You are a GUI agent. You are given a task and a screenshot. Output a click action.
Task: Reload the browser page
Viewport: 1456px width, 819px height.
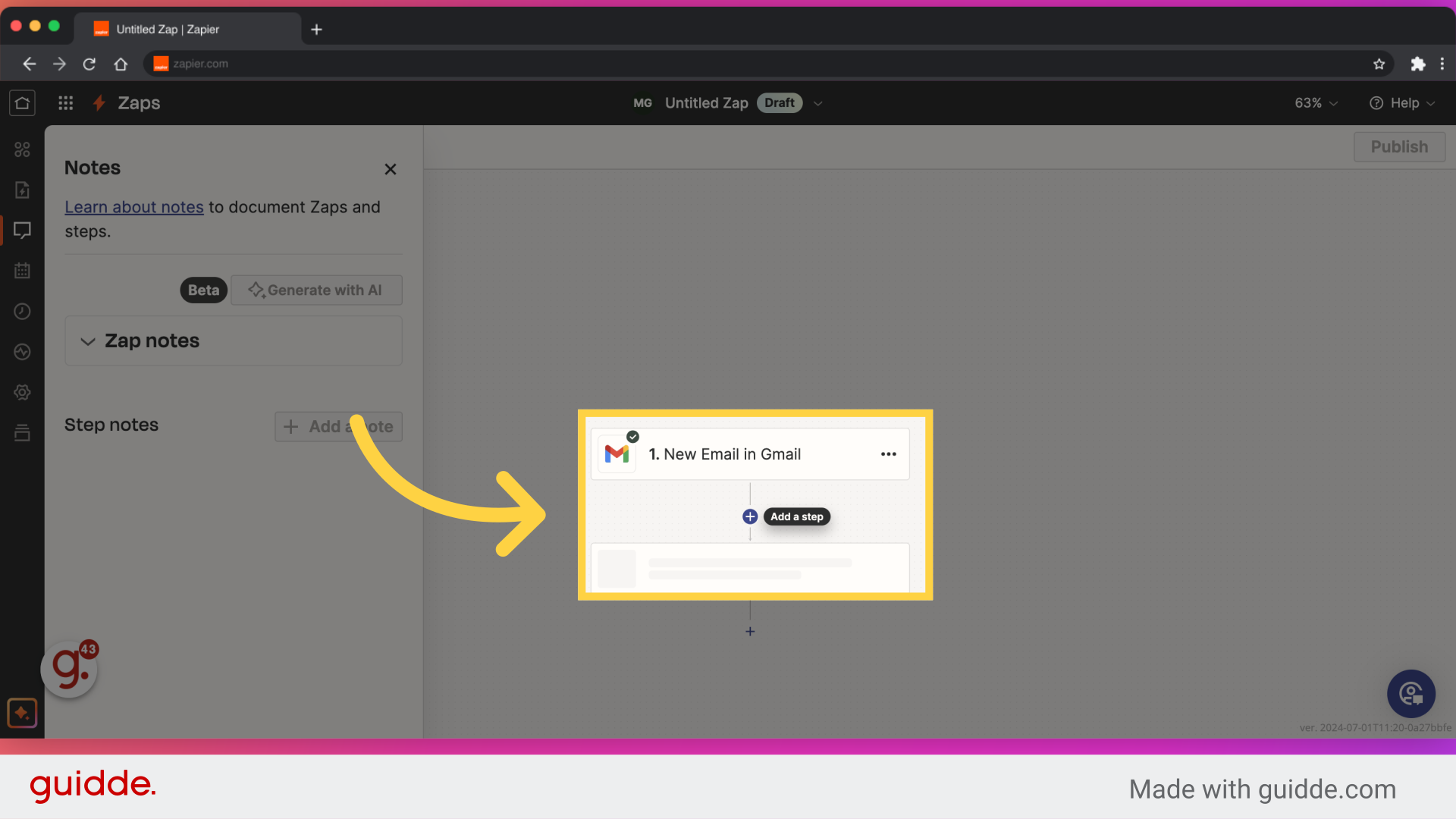pyautogui.click(x=89, y=64)
